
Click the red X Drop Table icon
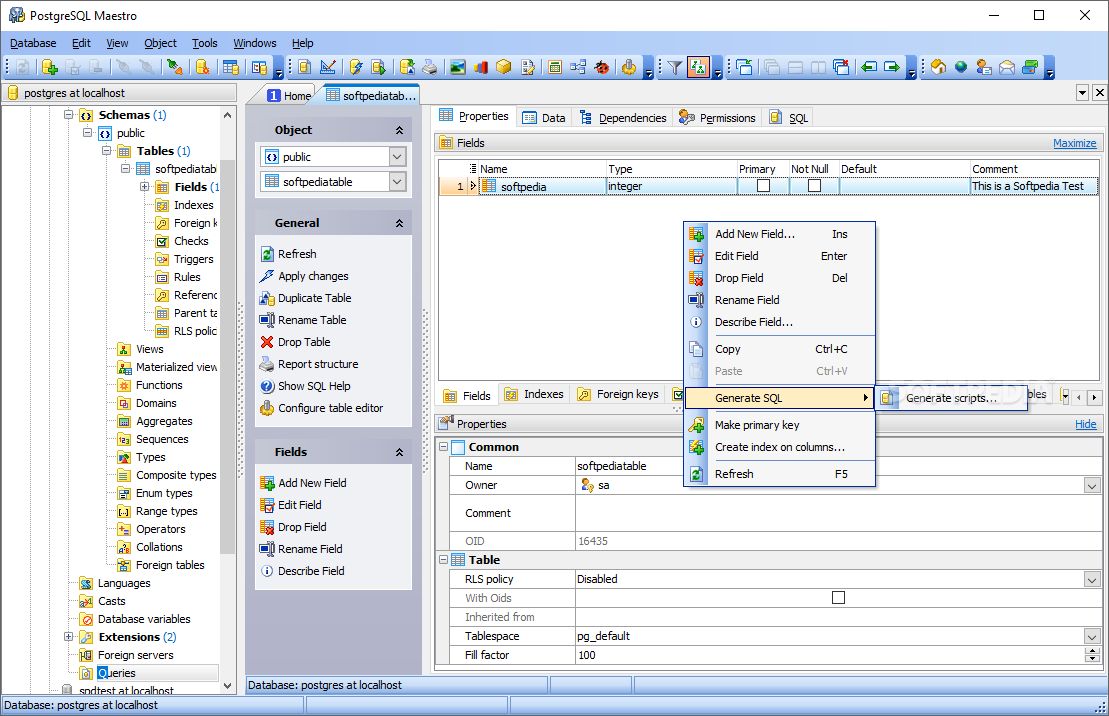point(267,342)
